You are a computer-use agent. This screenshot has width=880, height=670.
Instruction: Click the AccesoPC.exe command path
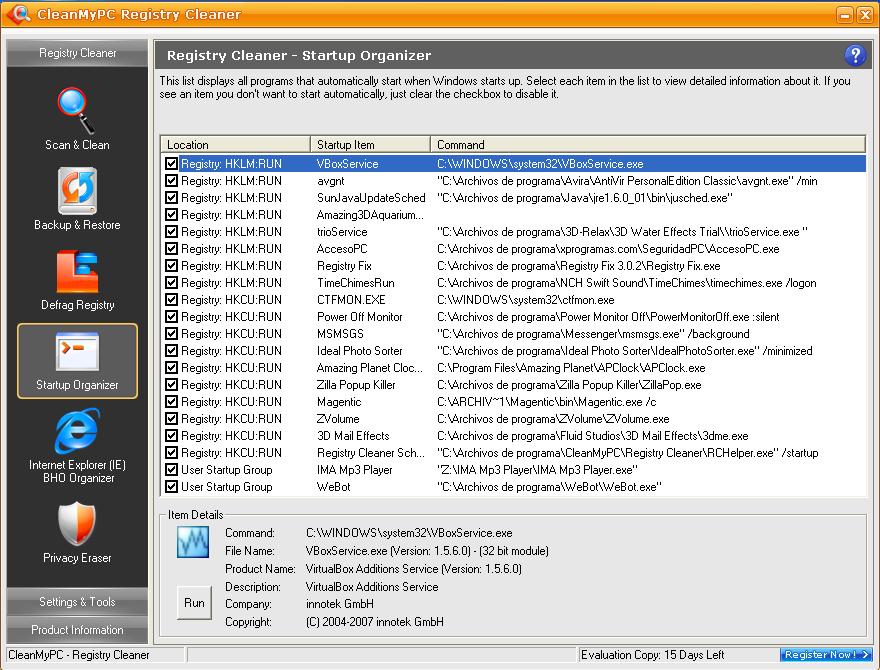608,249
